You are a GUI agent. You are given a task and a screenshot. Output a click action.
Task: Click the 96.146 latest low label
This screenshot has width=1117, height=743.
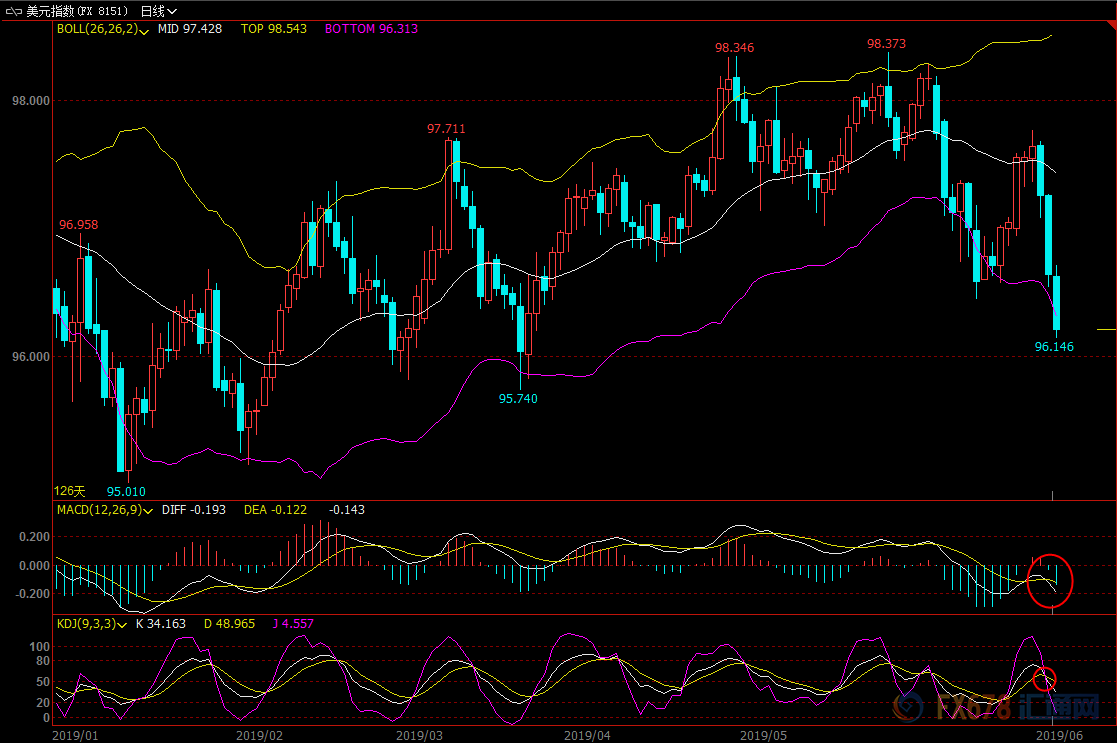(x=1053, y=347)
